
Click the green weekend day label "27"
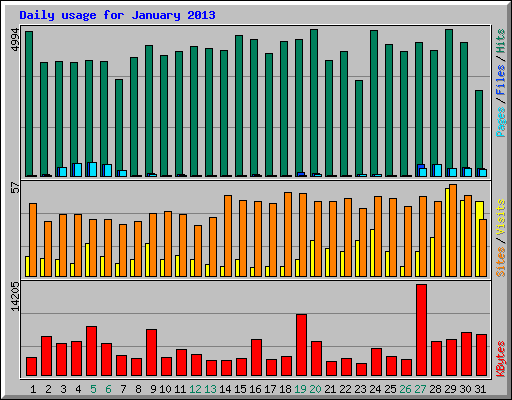pos(421,389)
